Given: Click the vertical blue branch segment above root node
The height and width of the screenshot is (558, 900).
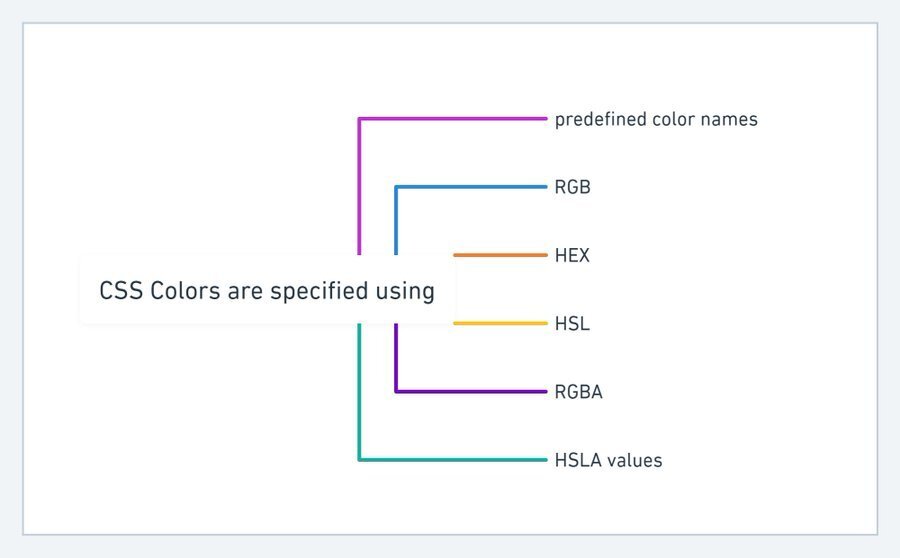Looking at the screenshot, I should (x=396, y=220).
